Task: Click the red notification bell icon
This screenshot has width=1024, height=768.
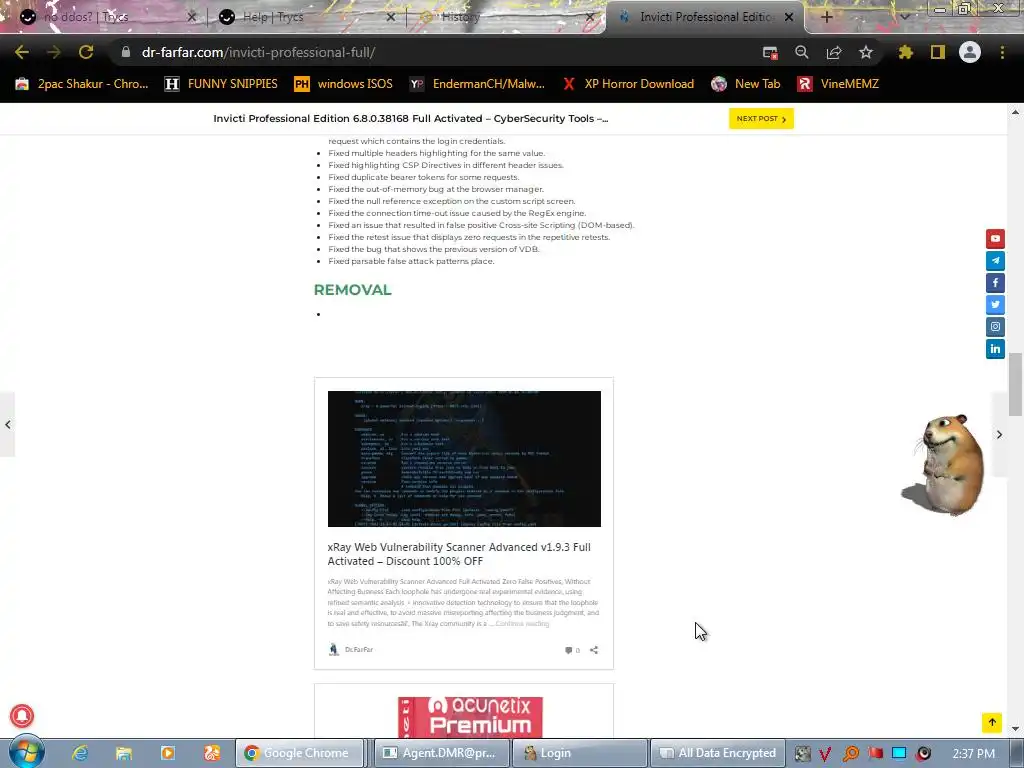Action: coord(22,716)
